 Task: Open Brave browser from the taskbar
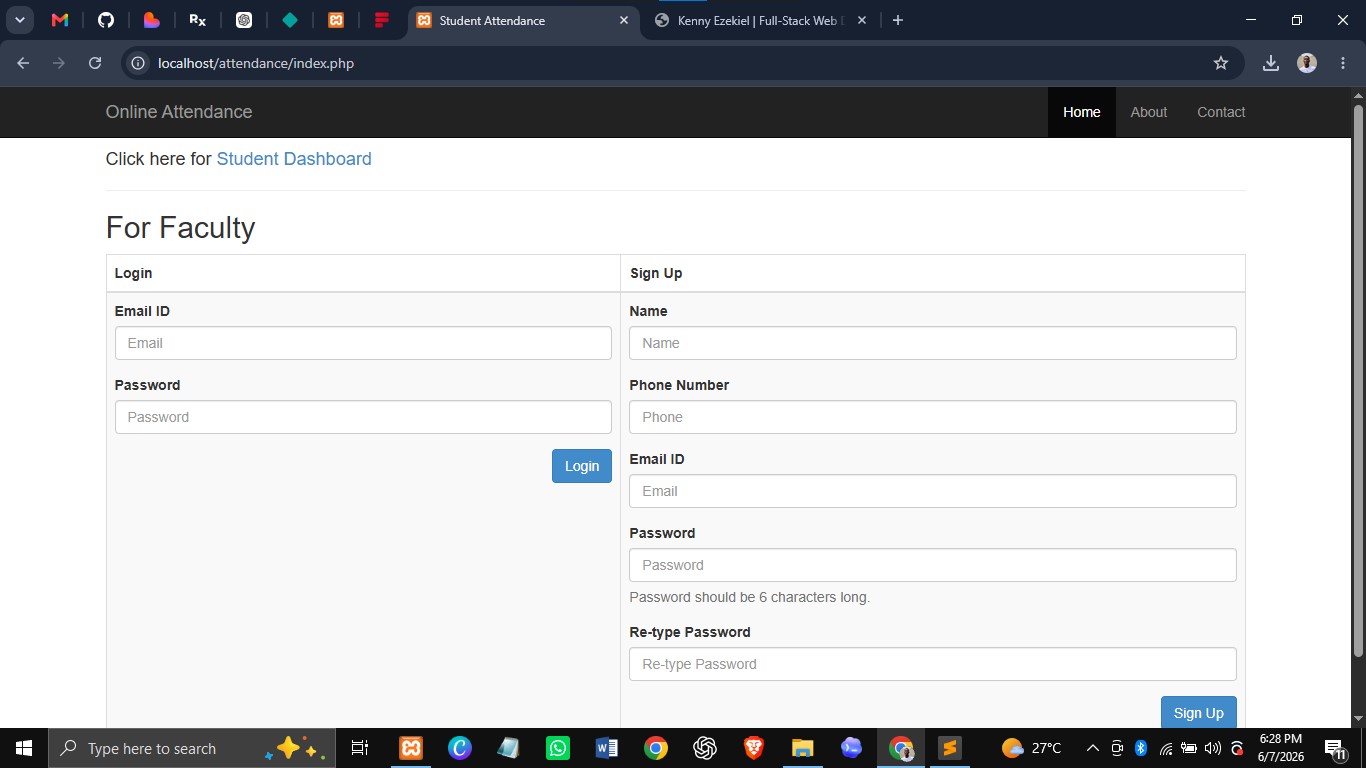(754, 748)
